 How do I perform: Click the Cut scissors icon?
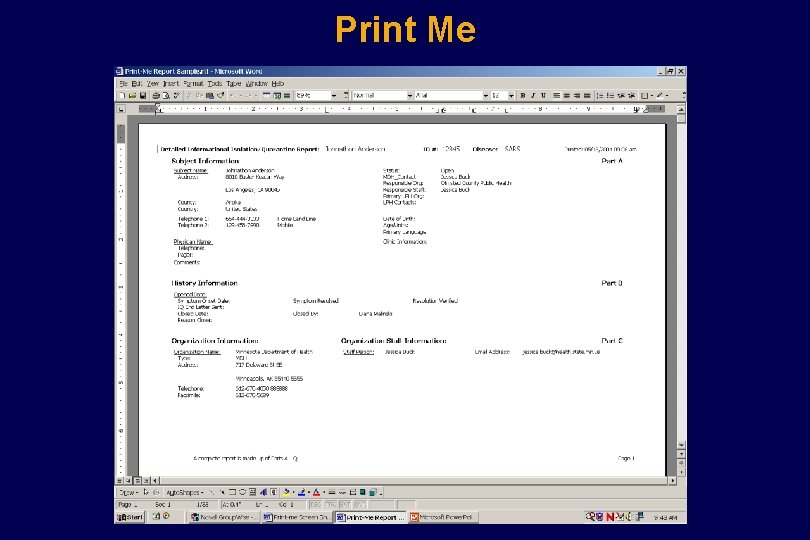tap(189, 96)
